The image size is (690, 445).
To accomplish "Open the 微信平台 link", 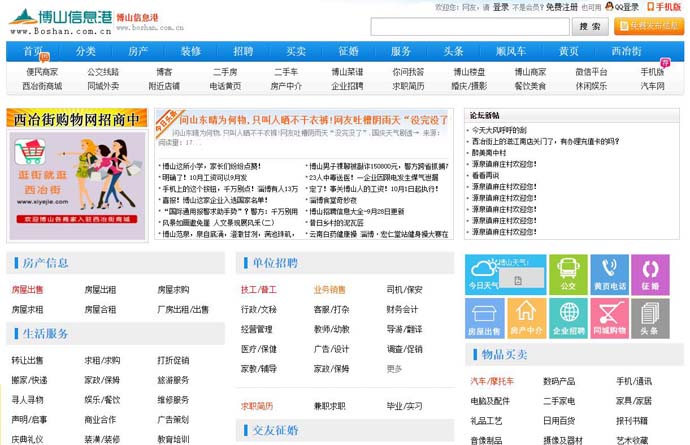I will pyautogui.click(x=591, y=72).
